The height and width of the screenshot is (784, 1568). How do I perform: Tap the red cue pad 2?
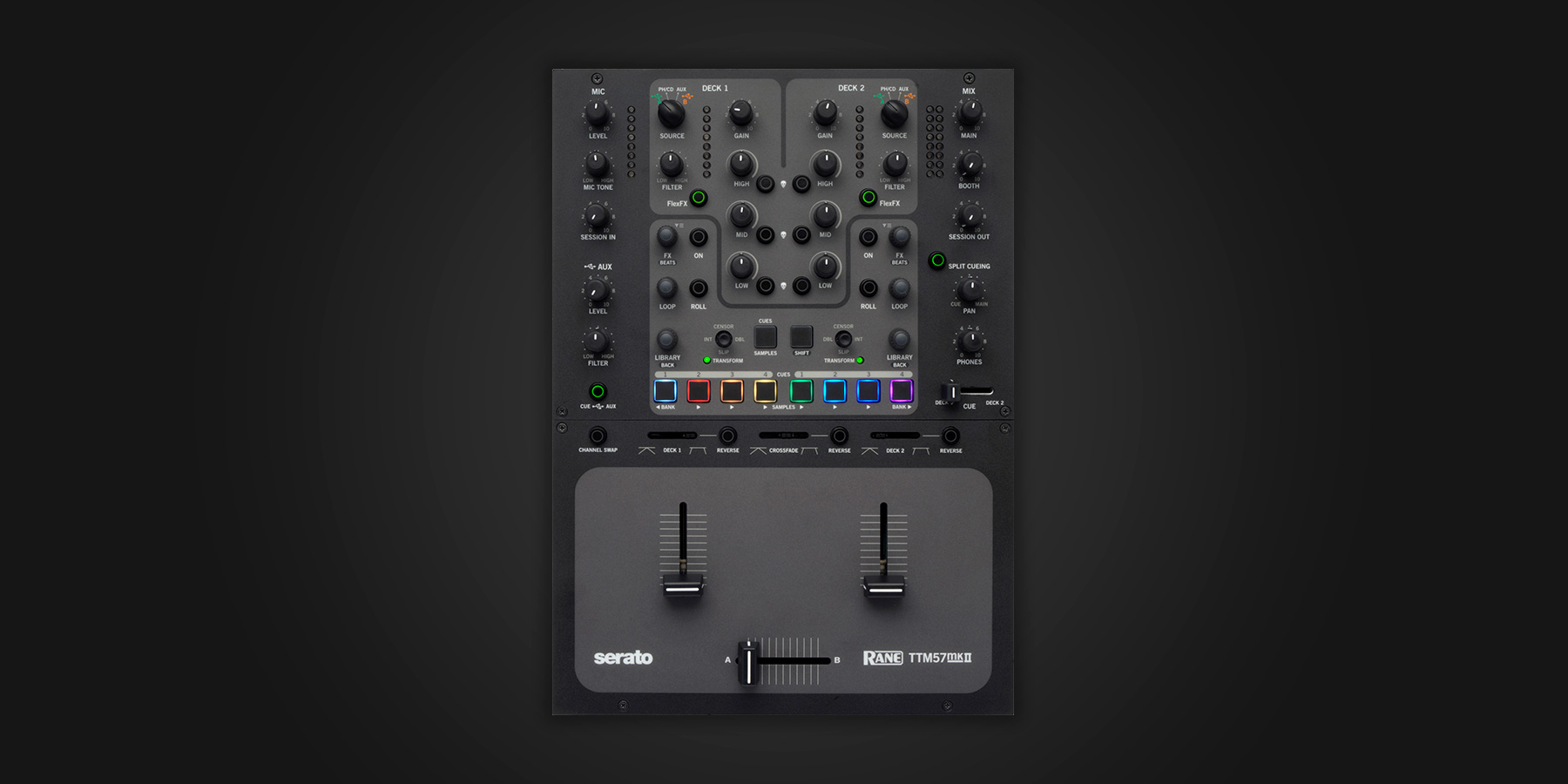pyautogui.click(x=699, y=391)
